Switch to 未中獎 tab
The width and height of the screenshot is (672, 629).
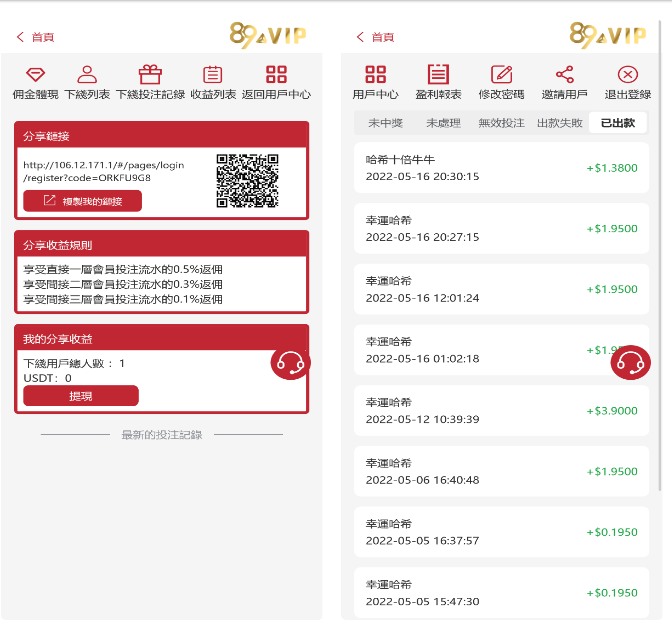click(384, 123)
